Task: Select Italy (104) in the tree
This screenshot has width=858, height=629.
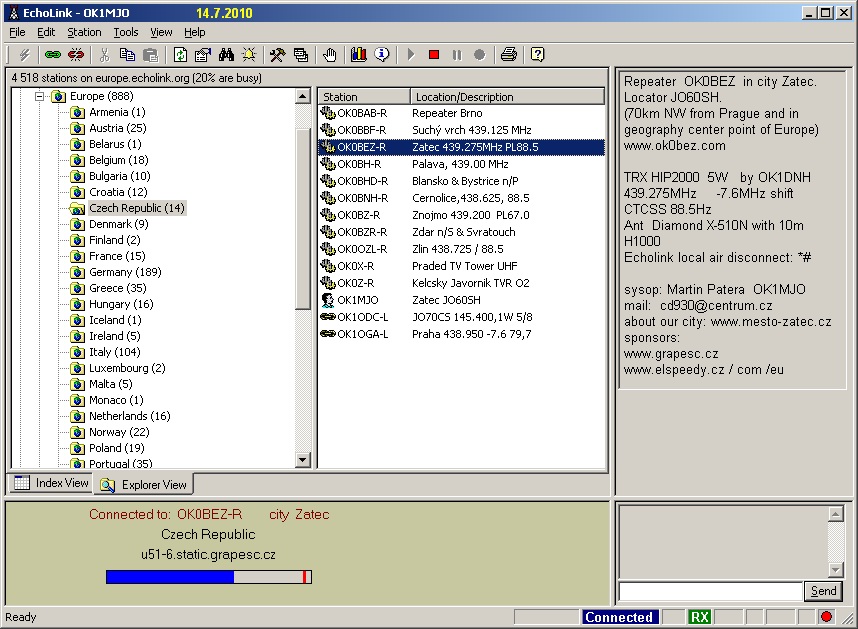Action: pos(115,352)
